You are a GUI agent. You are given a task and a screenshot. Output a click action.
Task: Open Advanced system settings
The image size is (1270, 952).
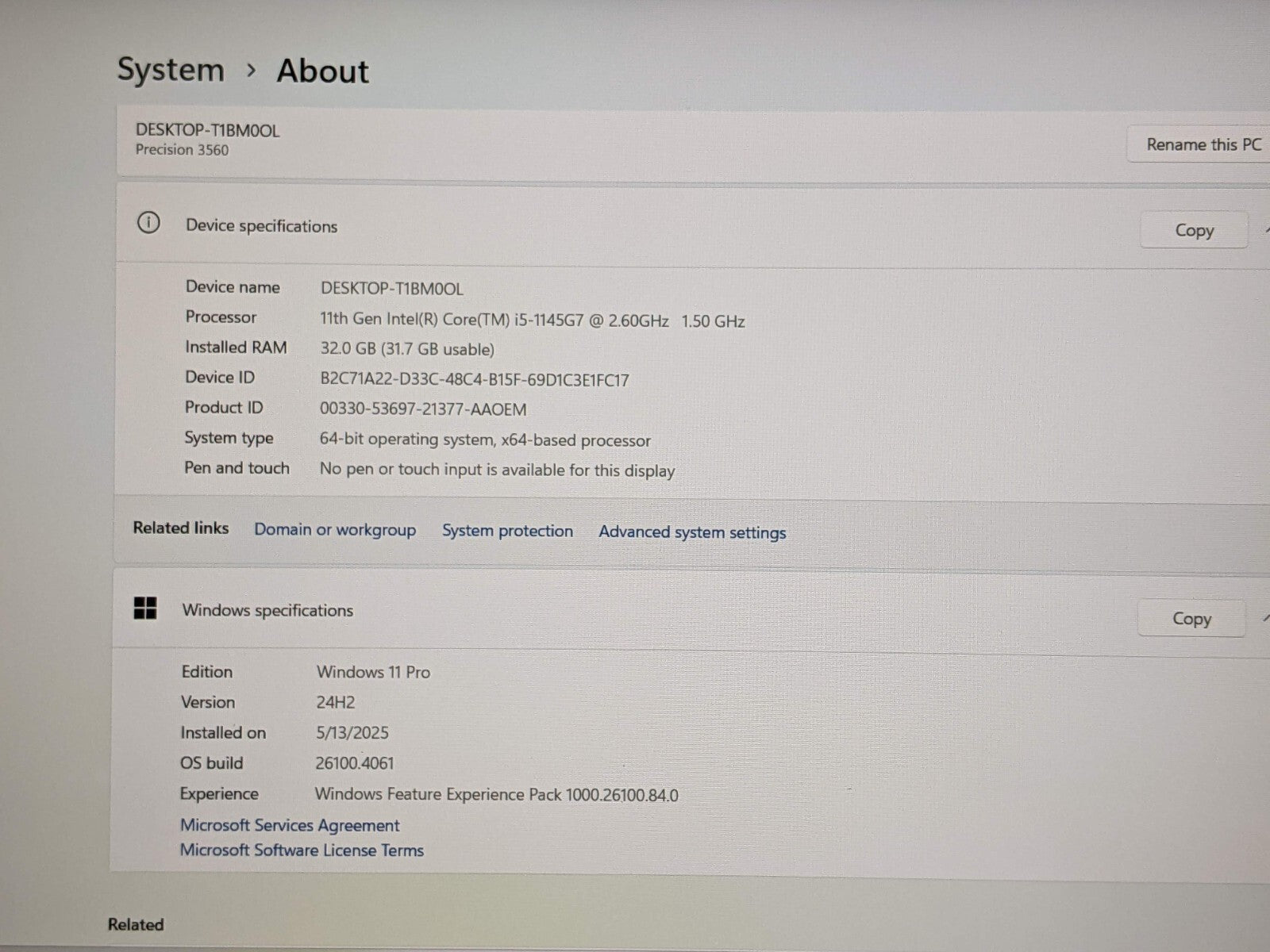coord(692,532)
